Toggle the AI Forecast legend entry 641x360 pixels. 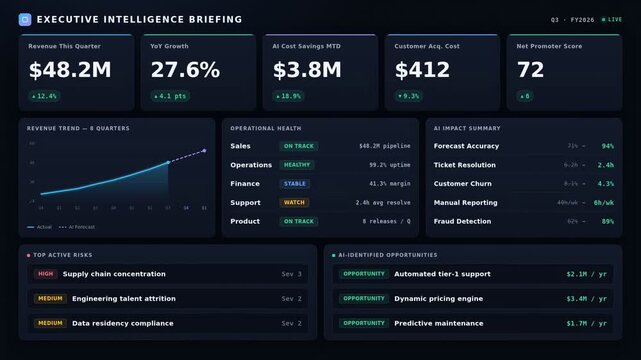[x=77, y=227]
